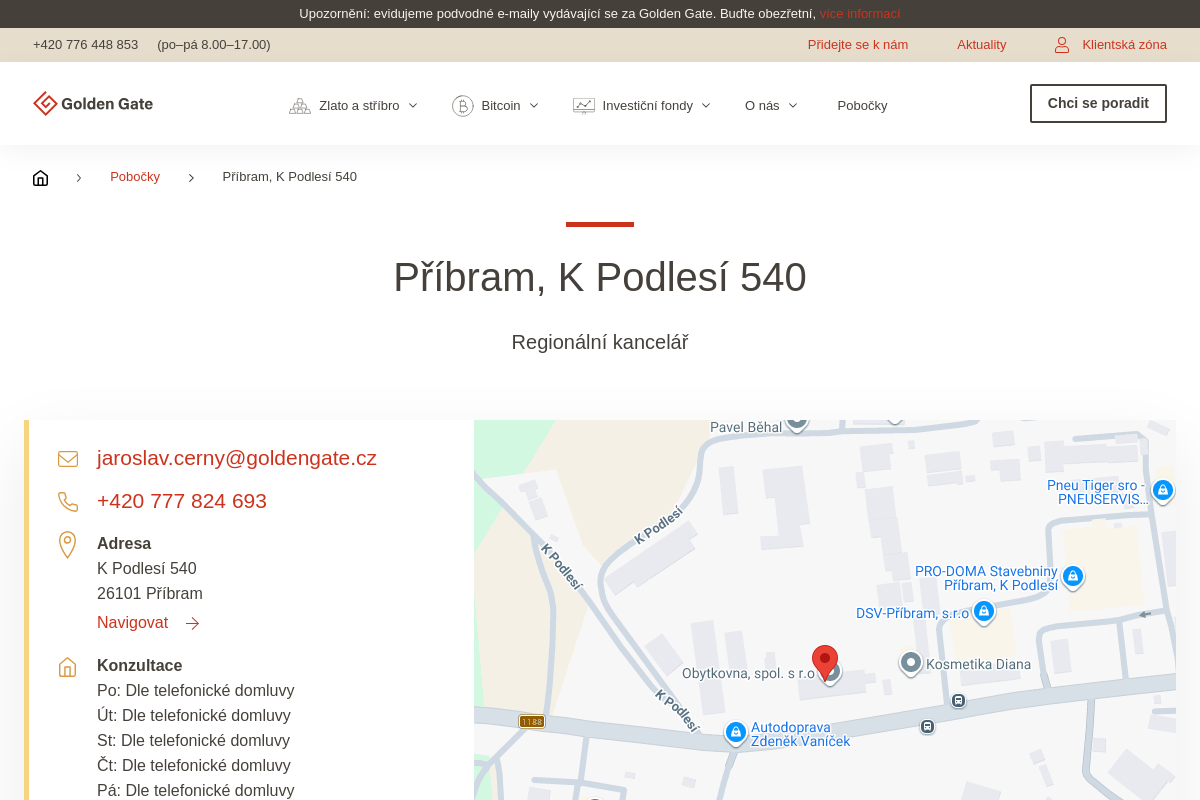The height and width of the screenshot is (800, 1200).
Task: Expand the Bitcoin dropdown menu
Action: click(x=496, y=105)
